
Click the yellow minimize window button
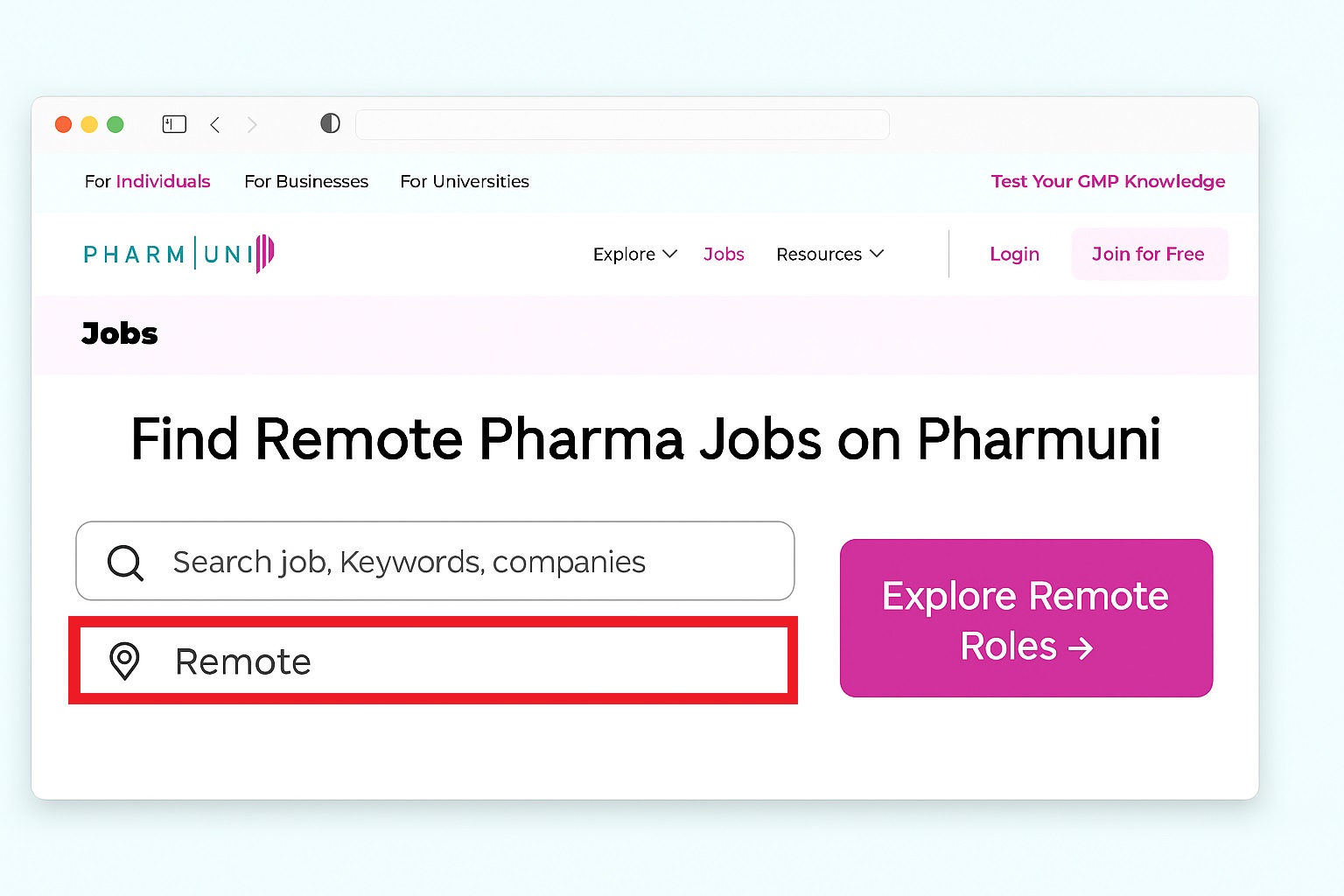click(89, 124)
